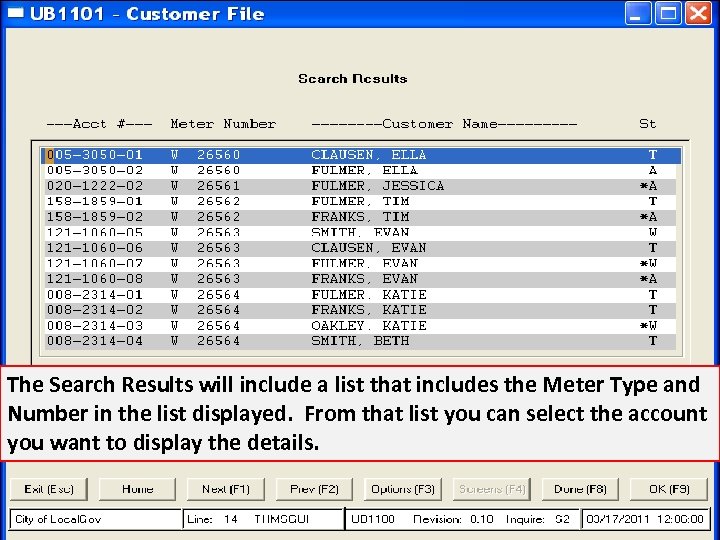Select account 005-3050-02 FULMER, ELLA
This screenshot has width=720, height=540.
click(360, 171)
